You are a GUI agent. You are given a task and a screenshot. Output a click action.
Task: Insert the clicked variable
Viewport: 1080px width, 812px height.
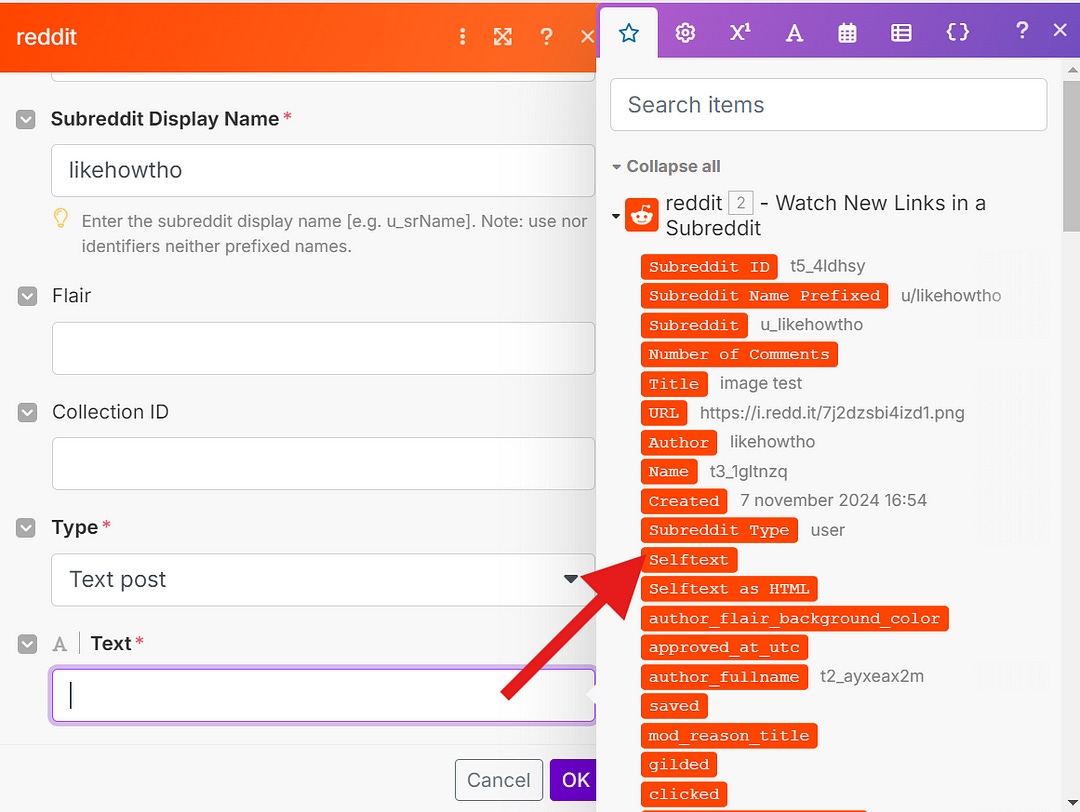(684, 794)
